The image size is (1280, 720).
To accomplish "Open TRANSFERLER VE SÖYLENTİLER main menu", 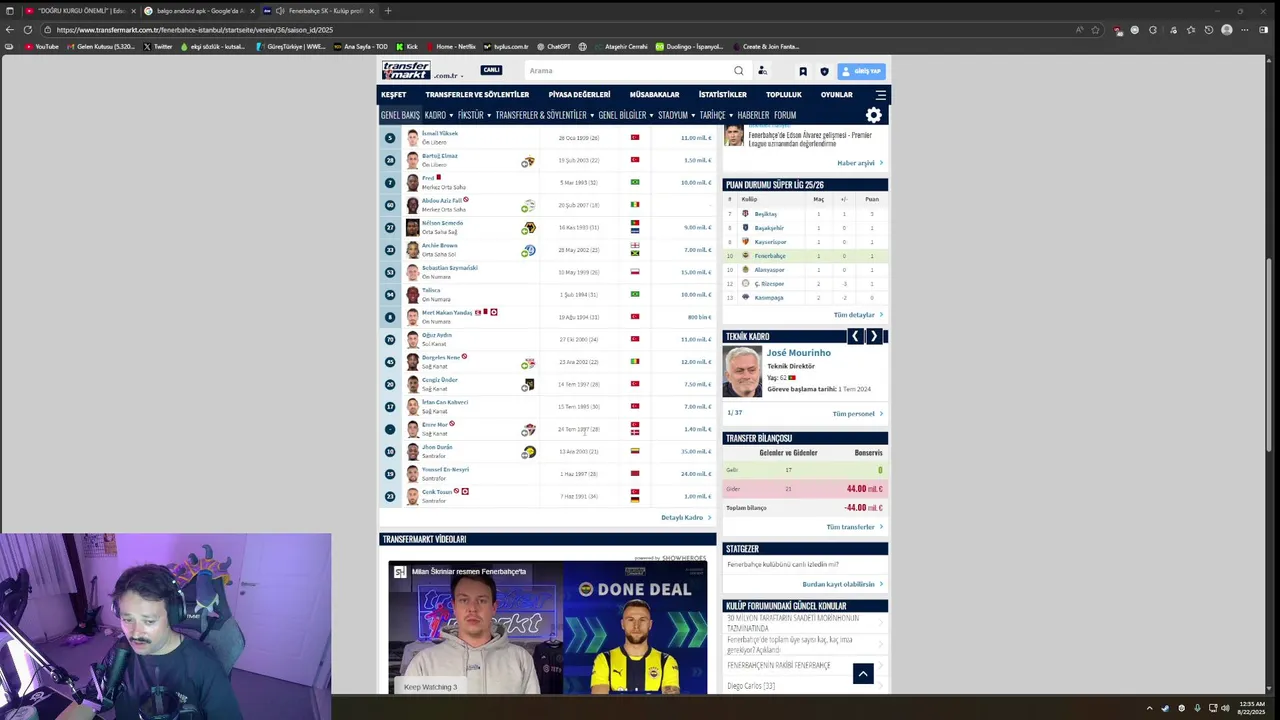I will click(477, 95).
